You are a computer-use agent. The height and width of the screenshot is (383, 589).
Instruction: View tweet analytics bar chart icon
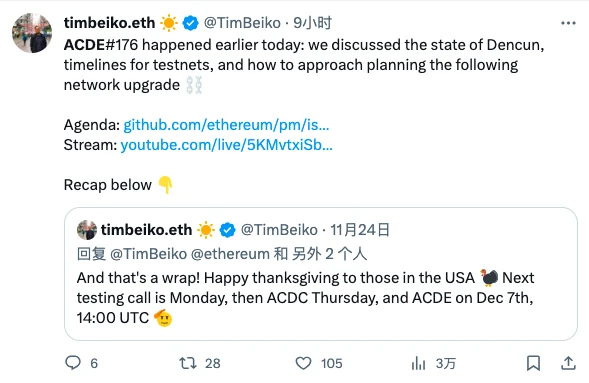click(x=418, y=363)
